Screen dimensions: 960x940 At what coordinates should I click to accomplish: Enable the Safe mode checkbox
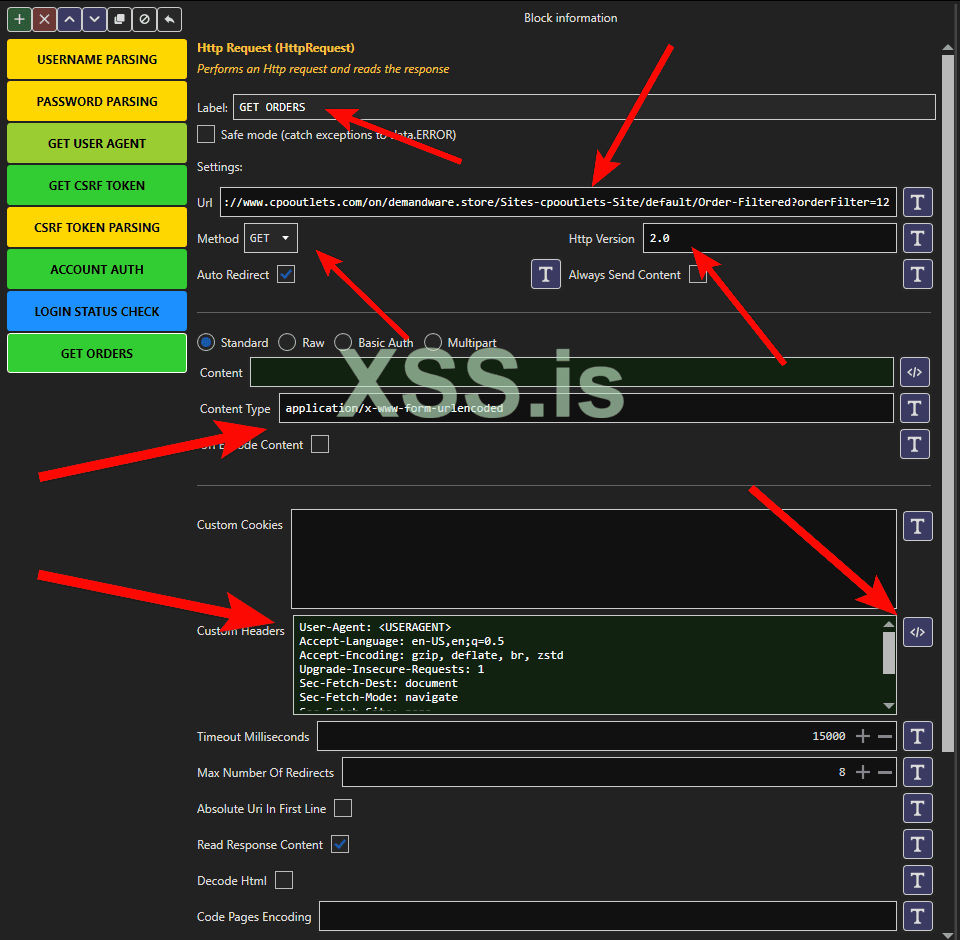[x=206, y=134]
